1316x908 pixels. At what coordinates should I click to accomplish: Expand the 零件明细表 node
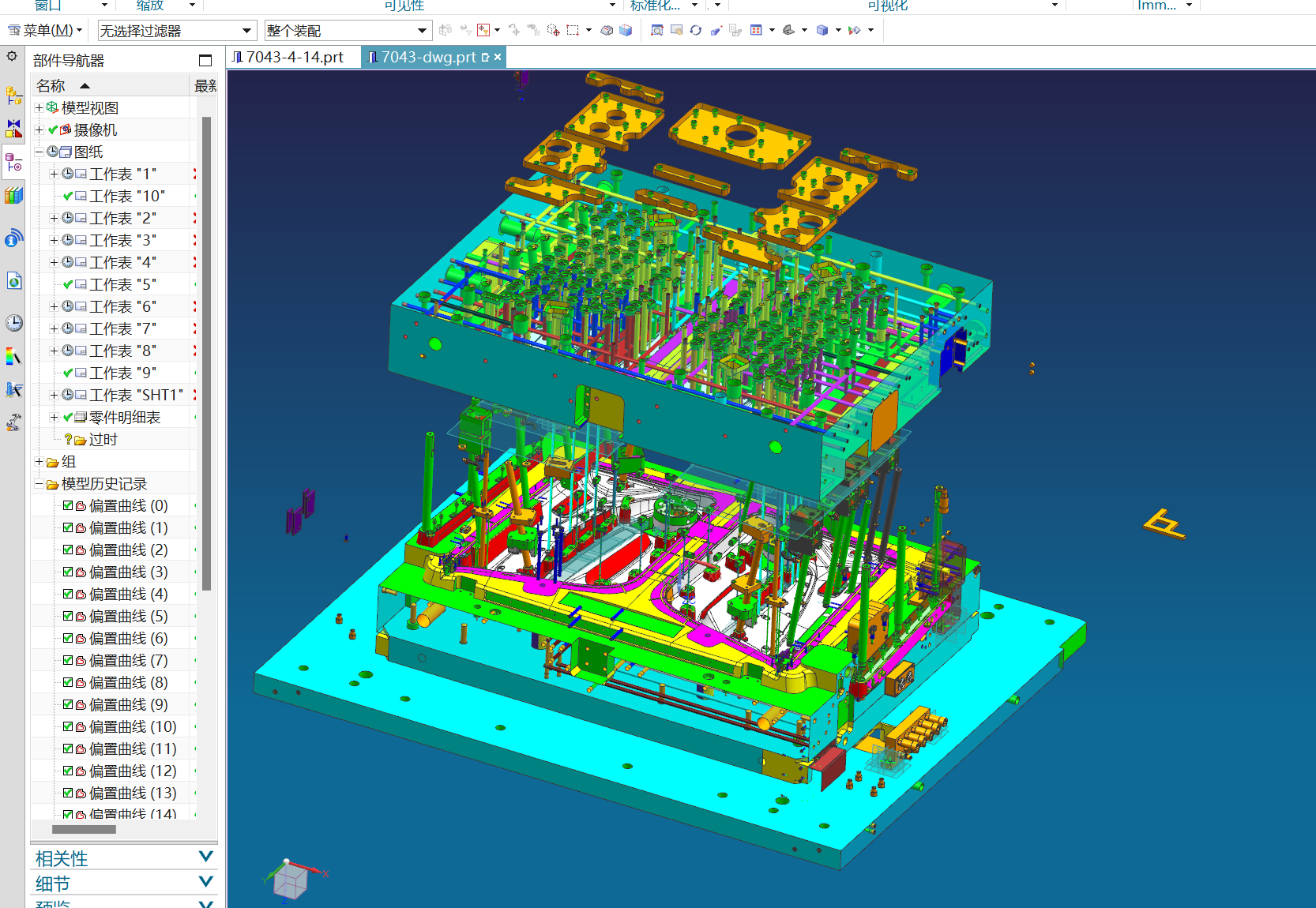click(x=54, y=417)
